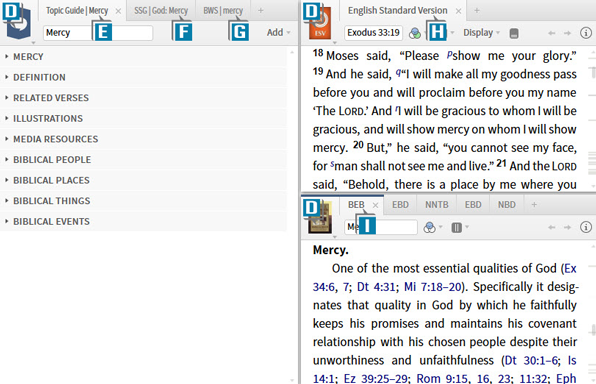
Task: Click the BEB panel vertical scrollbar thumb
Action: tap(593, 330)
